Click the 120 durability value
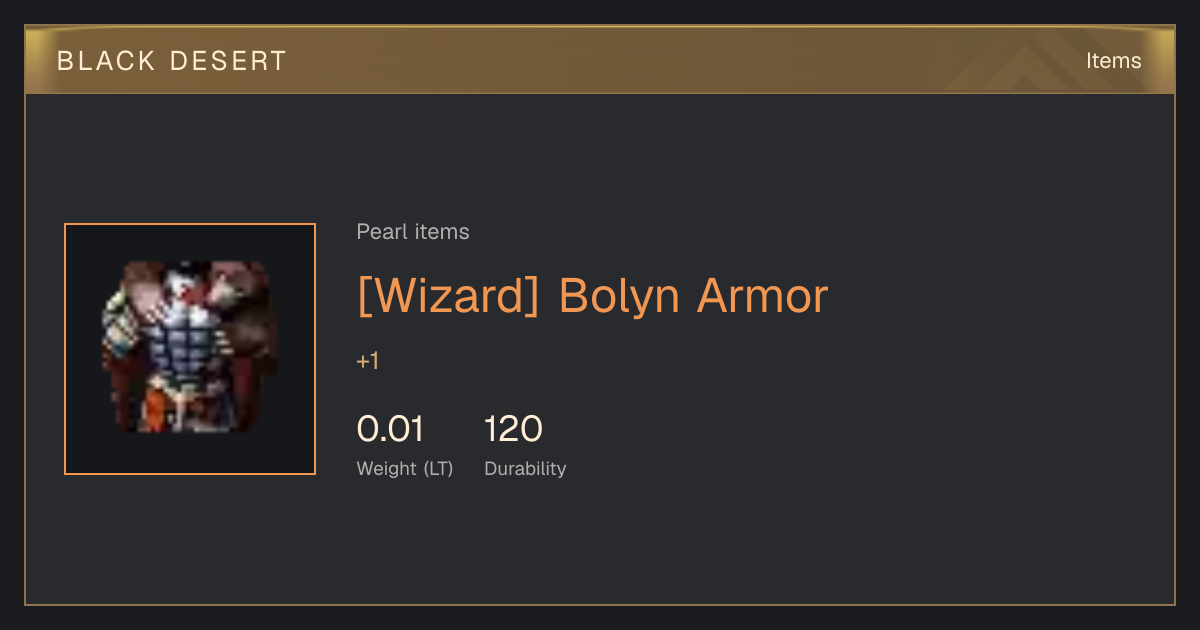 513,429
